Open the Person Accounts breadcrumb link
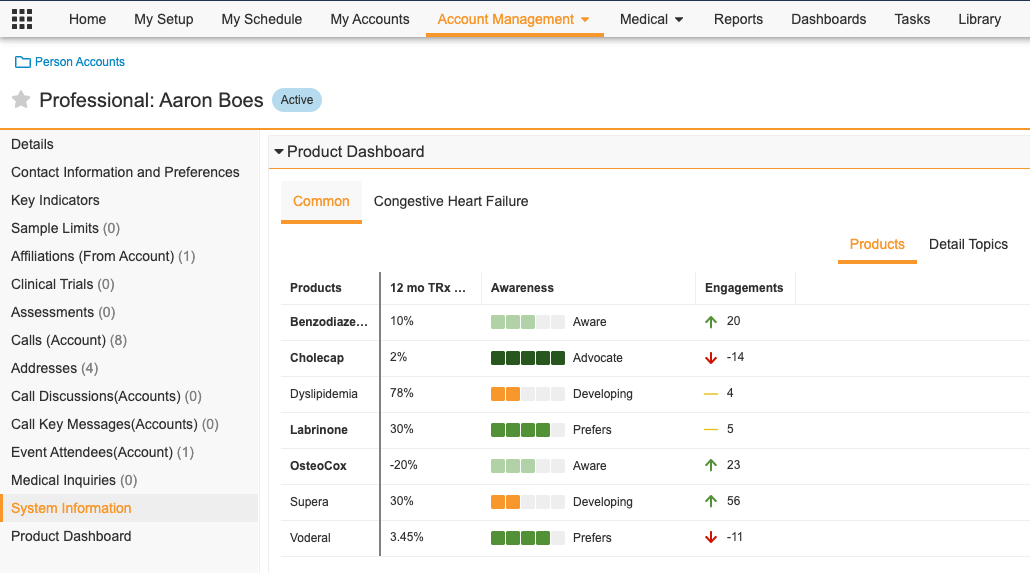 pos(80,62)
